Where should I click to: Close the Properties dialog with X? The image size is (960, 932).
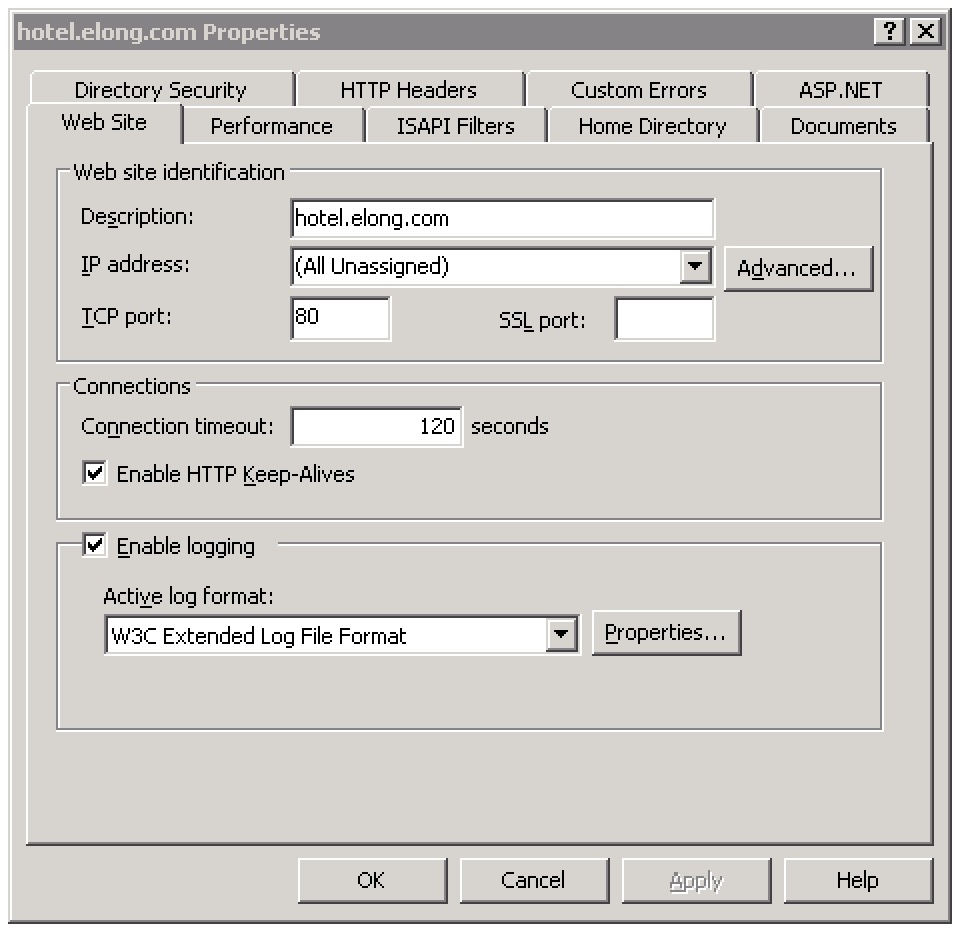pyautogui.click(x=926, y=32)
